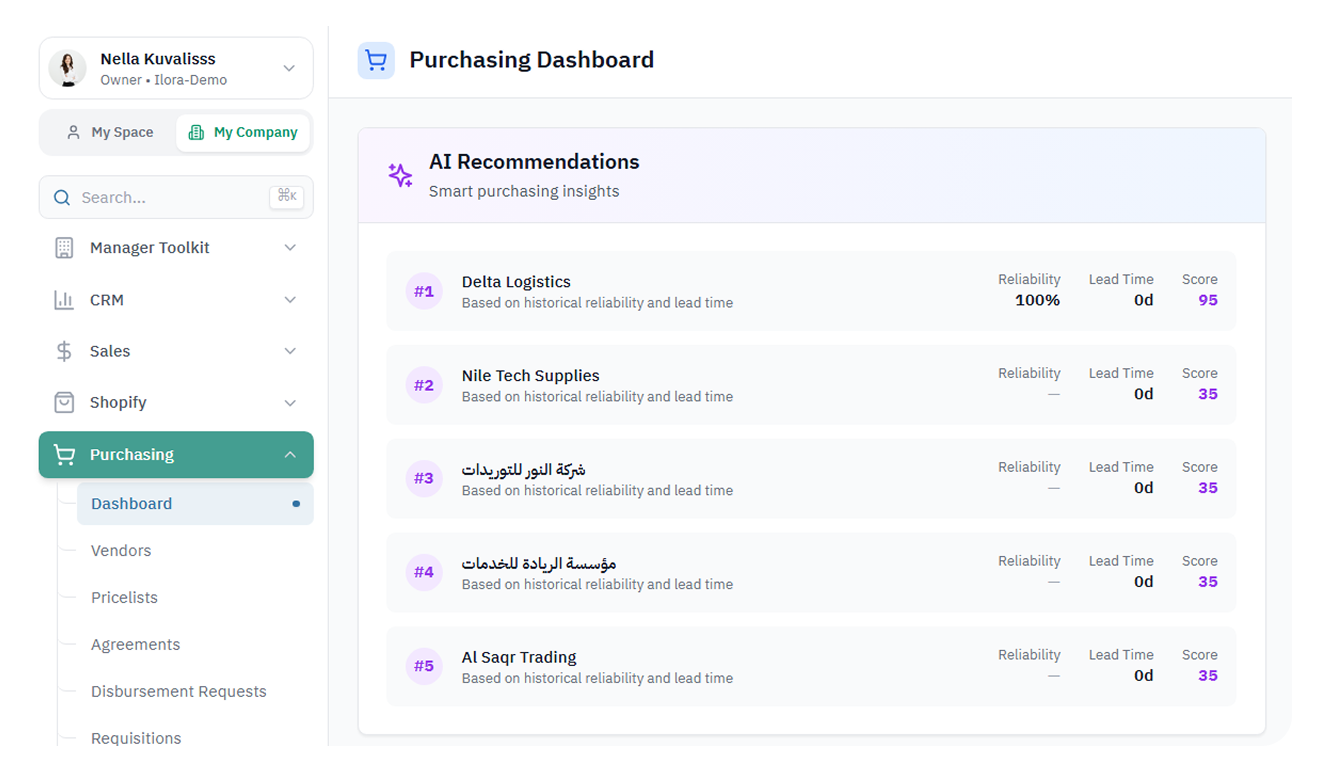Collapse the Purchasing section chevron
Image resolution: width=1320 pixels, height=771 pixels.
click(x=290, y=455)
